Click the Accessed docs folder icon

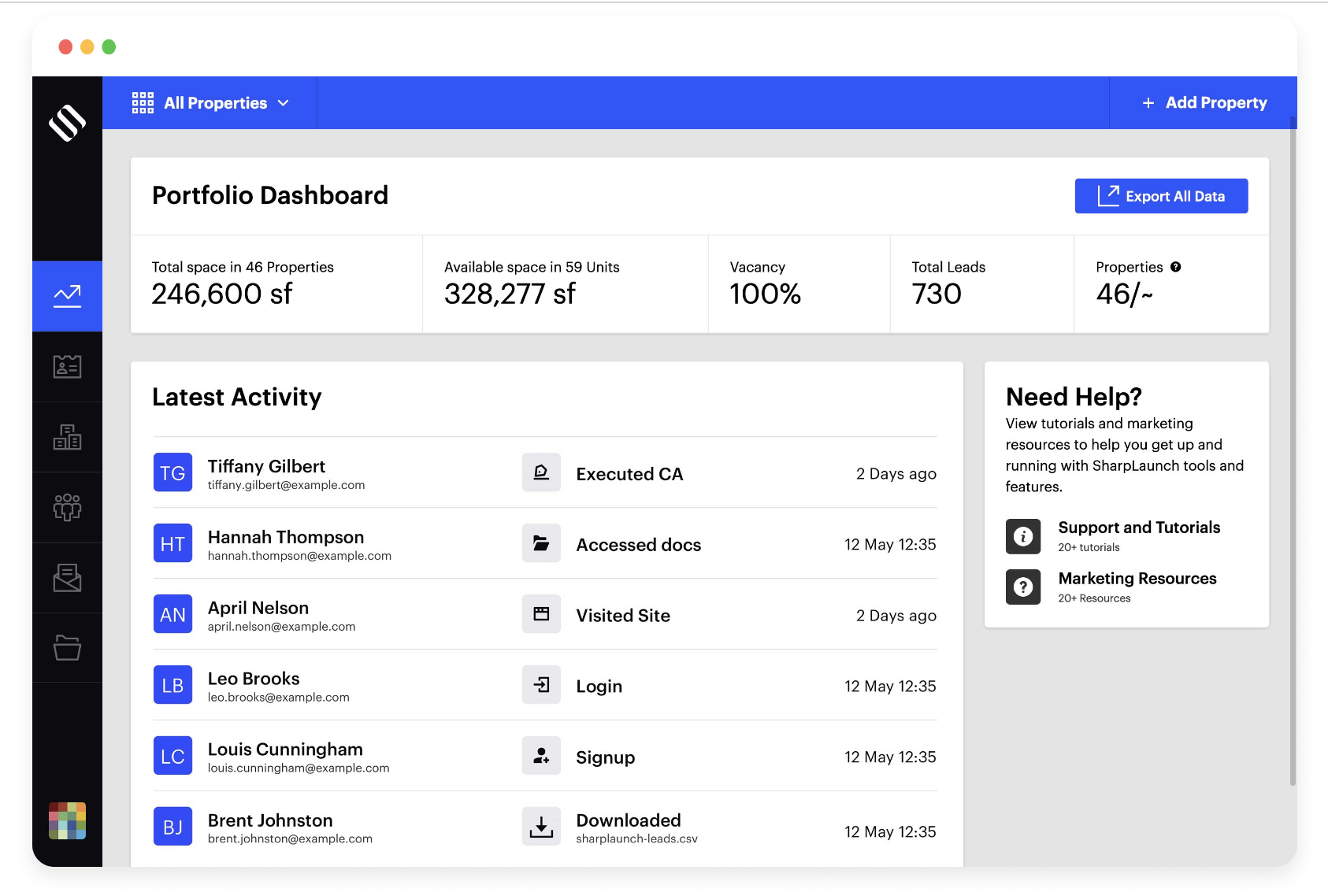[541, 543]
